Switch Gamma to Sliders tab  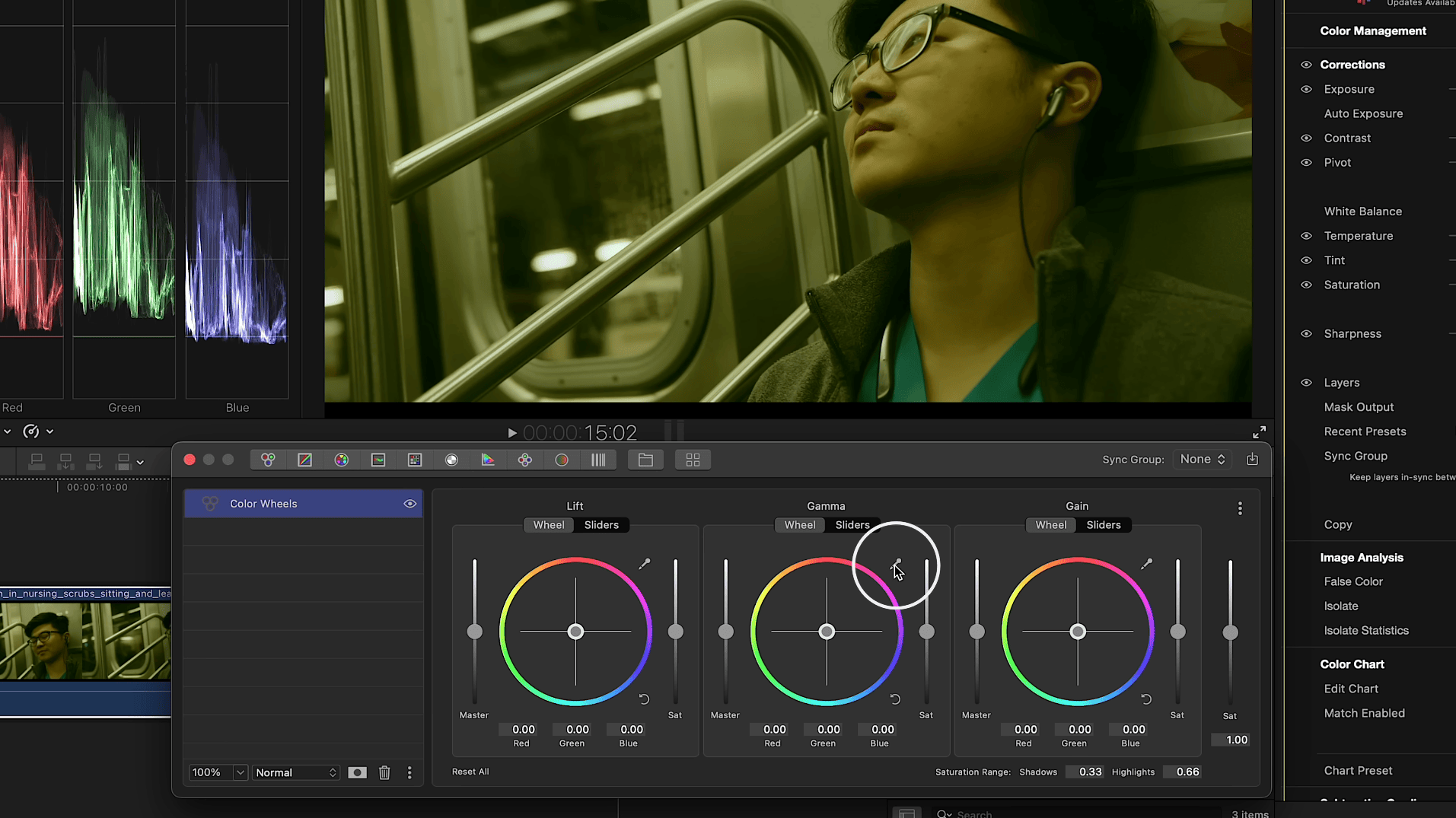pos(852,525)
